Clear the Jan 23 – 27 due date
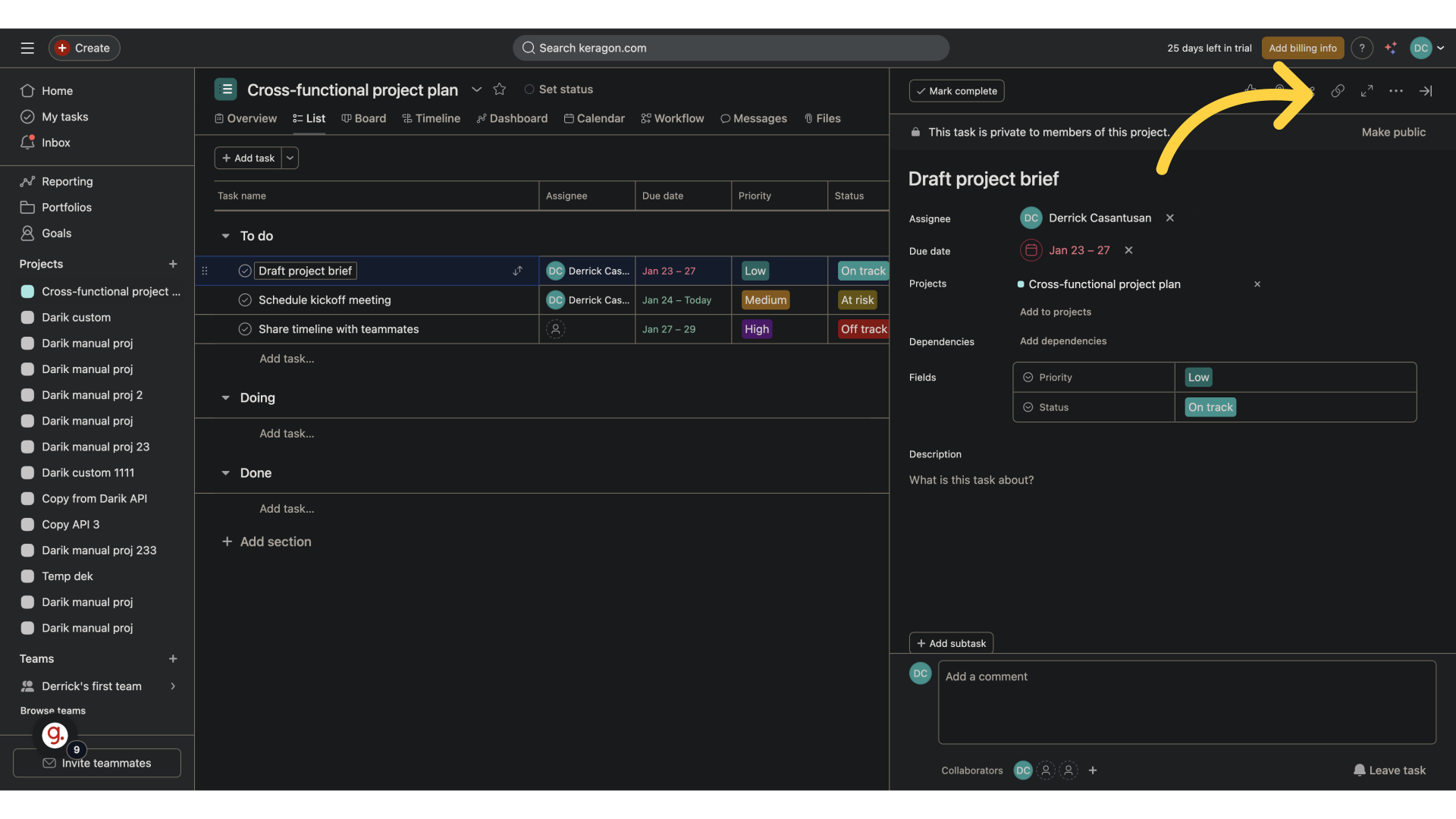The height and width of the screenshot is (819, 1456). coord(1128,250)
